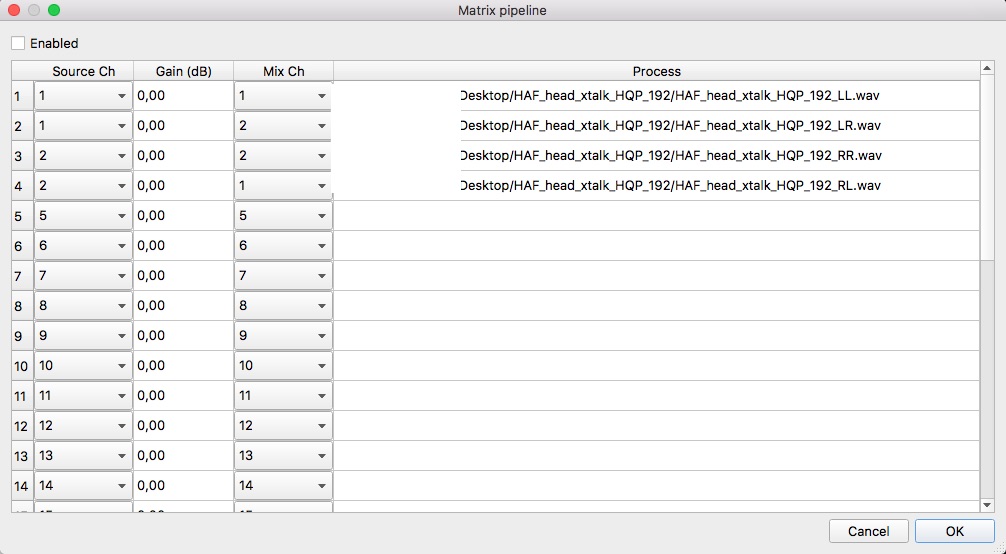Click the Process column header
Image resolution: width=1006 pixels, height=554 pixels.
click(x=656, y=71)
